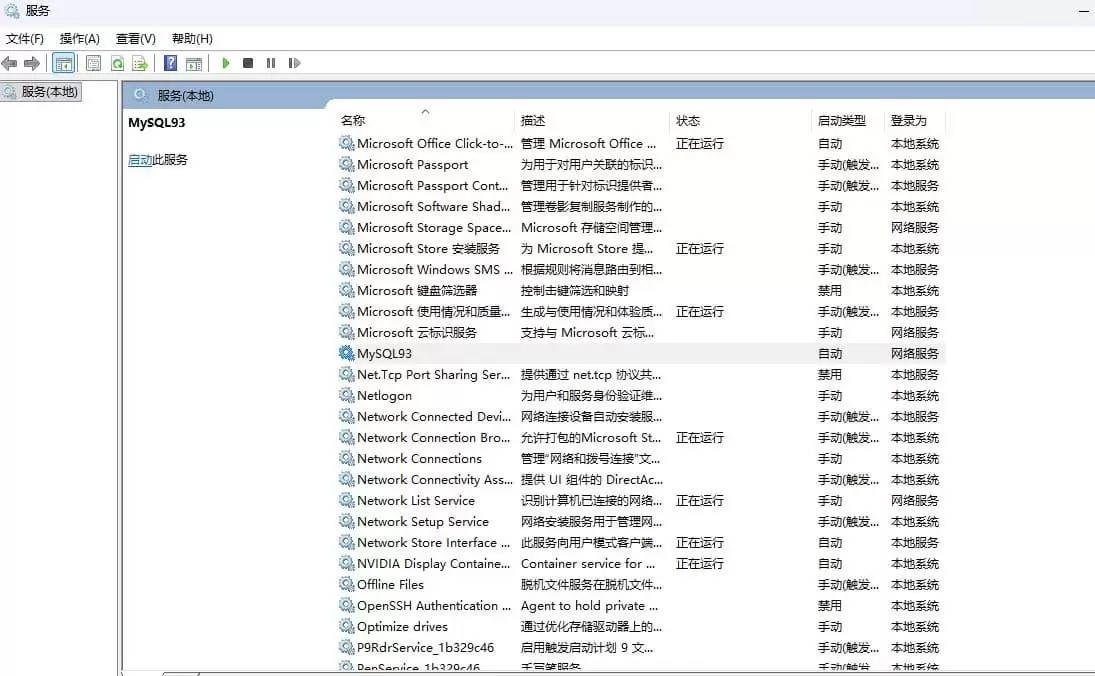Image resolution: width=1095 pixels, height=676 pixels.
Task: Click the 启动 link to start MySQL93
Action: coord(140,160)
